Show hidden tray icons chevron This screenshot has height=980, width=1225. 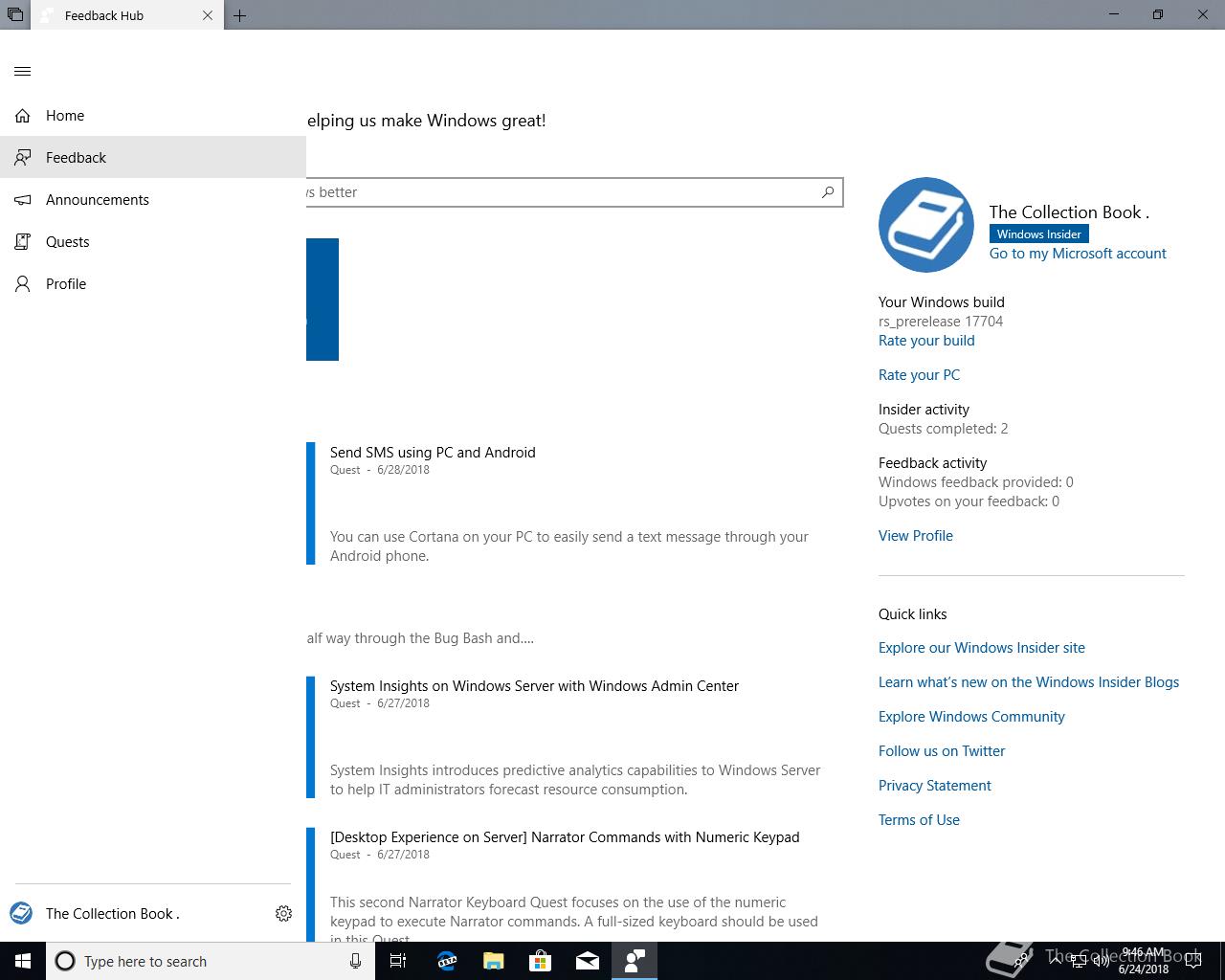[1055, 961]
